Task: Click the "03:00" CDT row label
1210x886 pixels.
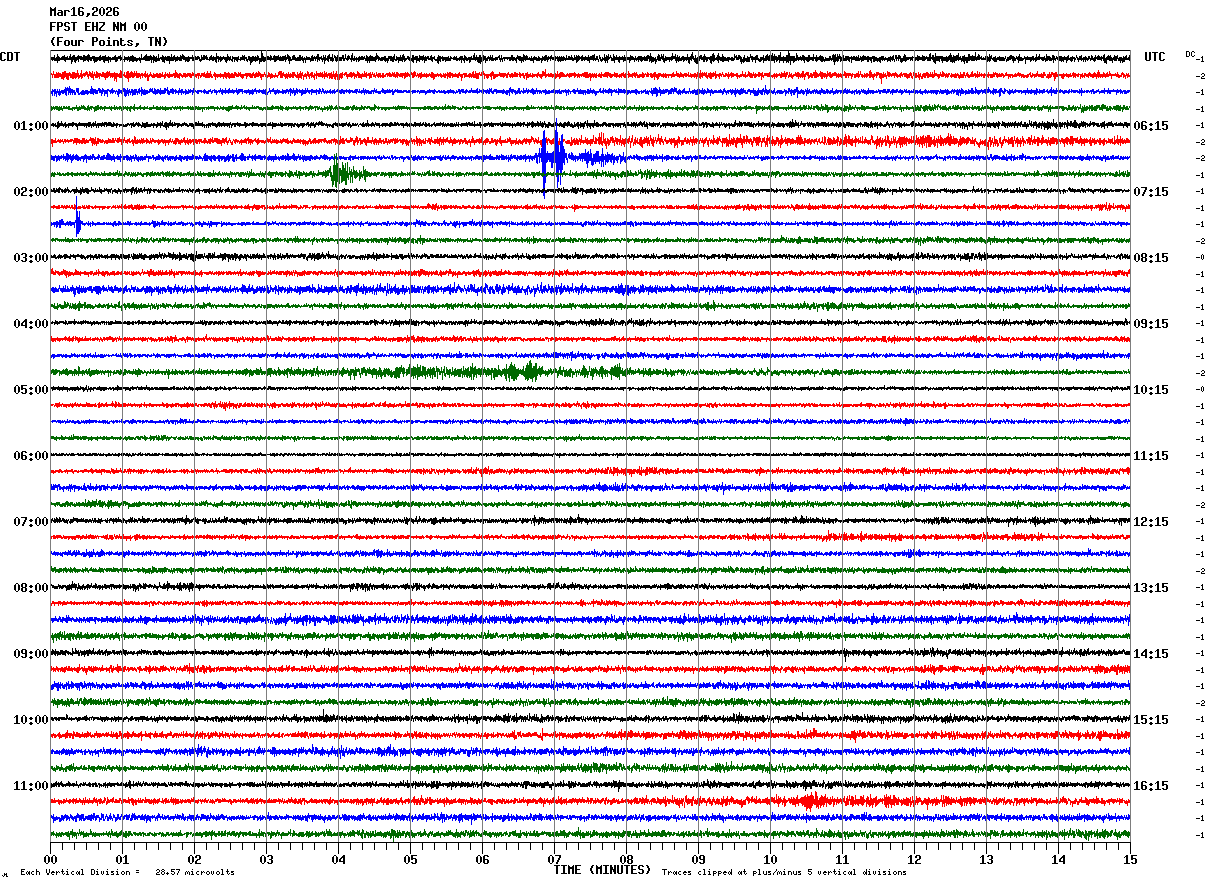Action: coord(31,258)
